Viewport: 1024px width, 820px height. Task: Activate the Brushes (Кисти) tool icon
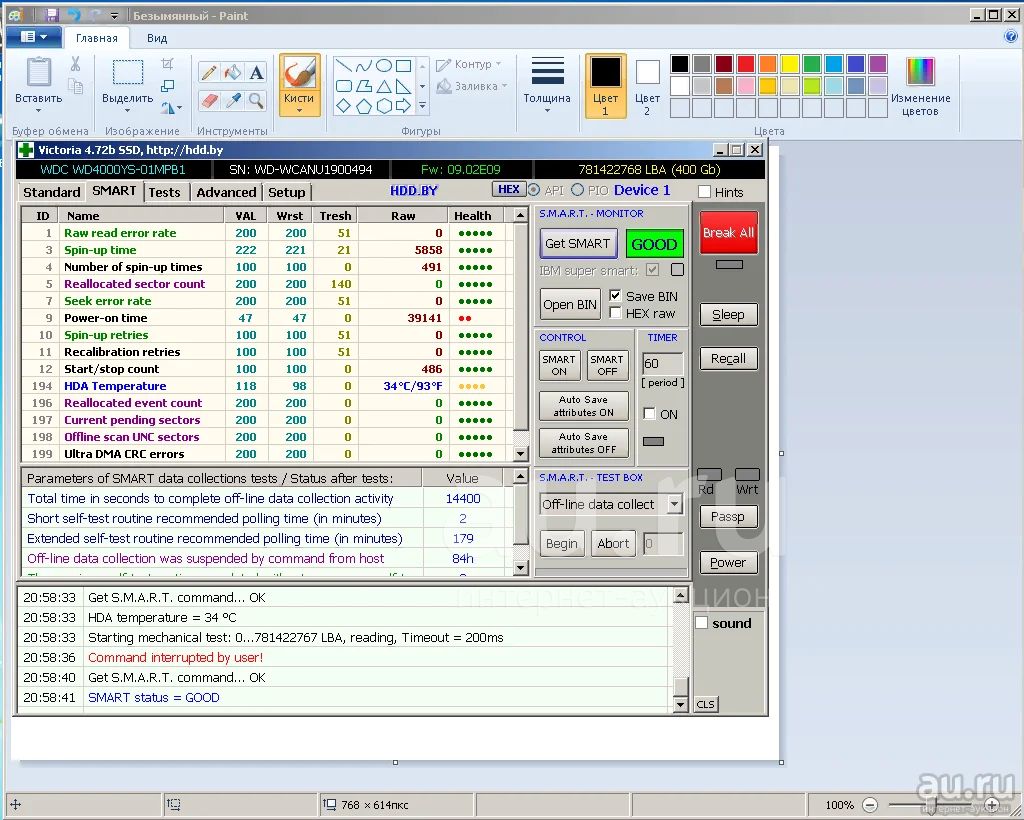[x=300, y=72]
